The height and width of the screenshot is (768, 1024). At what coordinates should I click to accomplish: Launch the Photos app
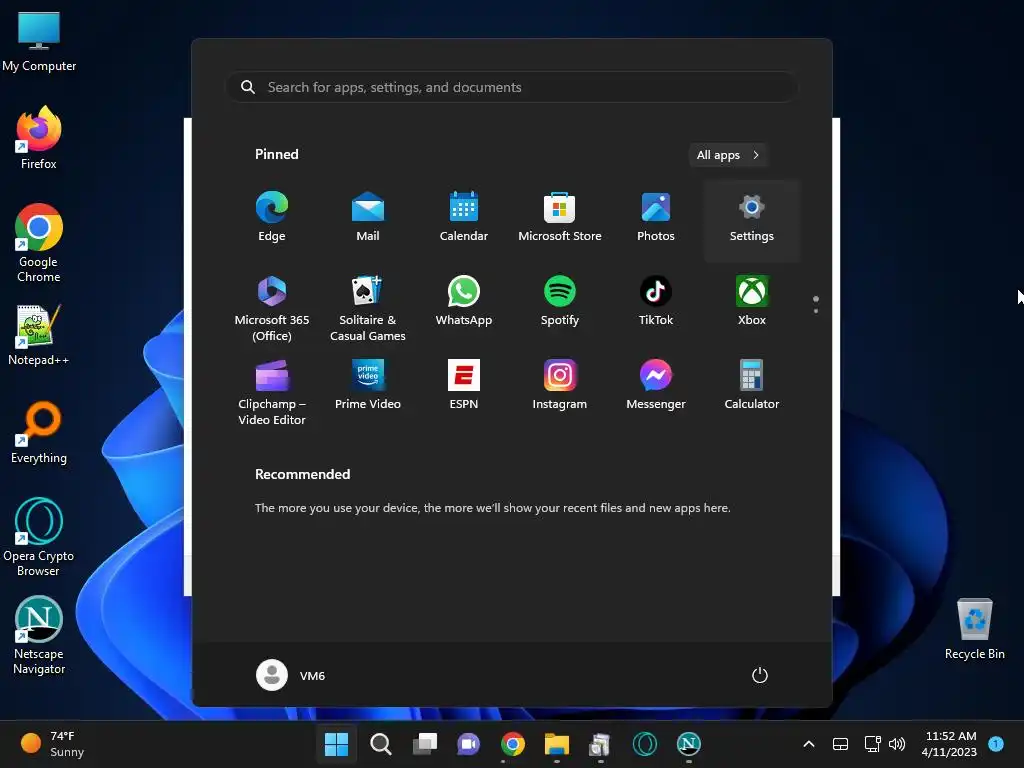tap(656, 217)
